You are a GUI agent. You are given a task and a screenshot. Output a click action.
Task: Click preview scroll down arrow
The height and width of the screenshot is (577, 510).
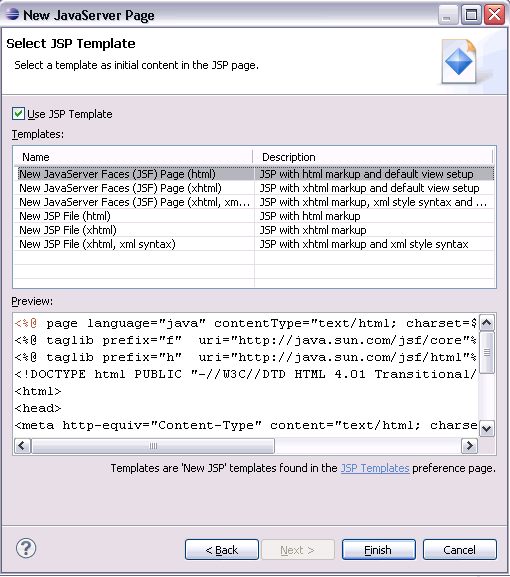pyautogui.click(x=486, y=428)
